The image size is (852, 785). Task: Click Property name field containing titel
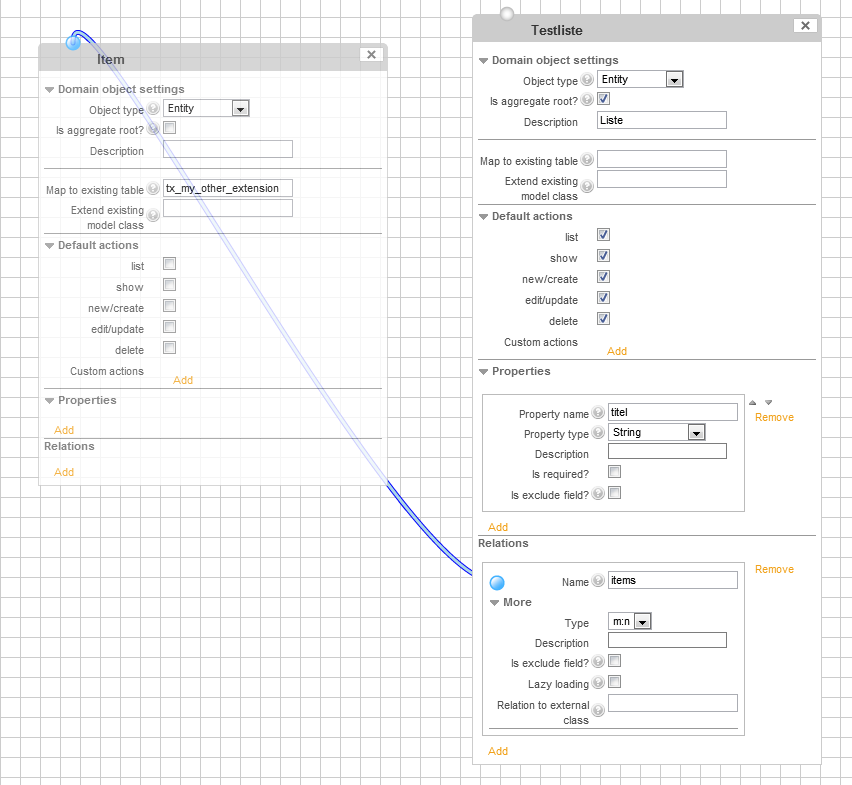[673, 412]
